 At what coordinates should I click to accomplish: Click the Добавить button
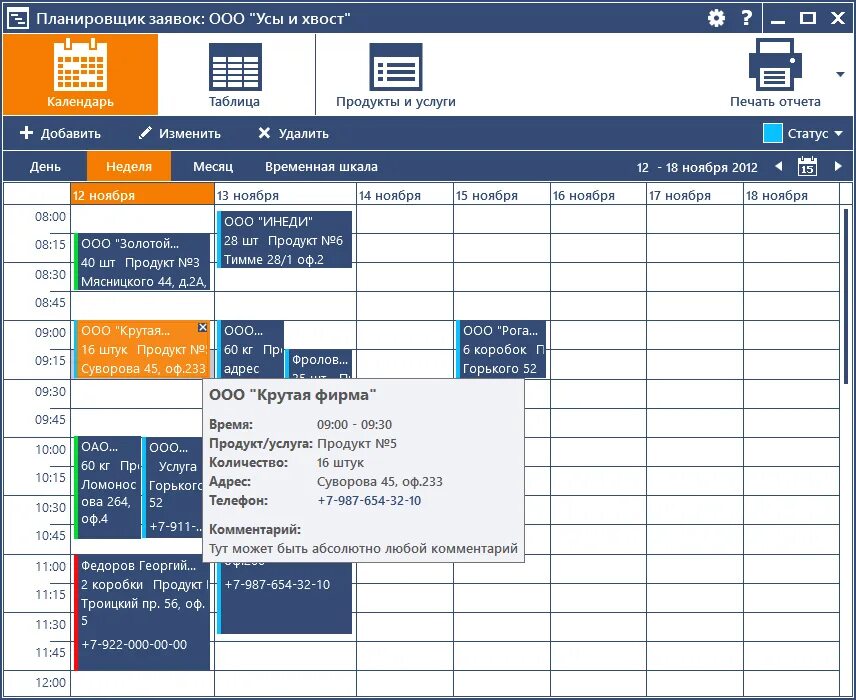click(x=60, y=133)
